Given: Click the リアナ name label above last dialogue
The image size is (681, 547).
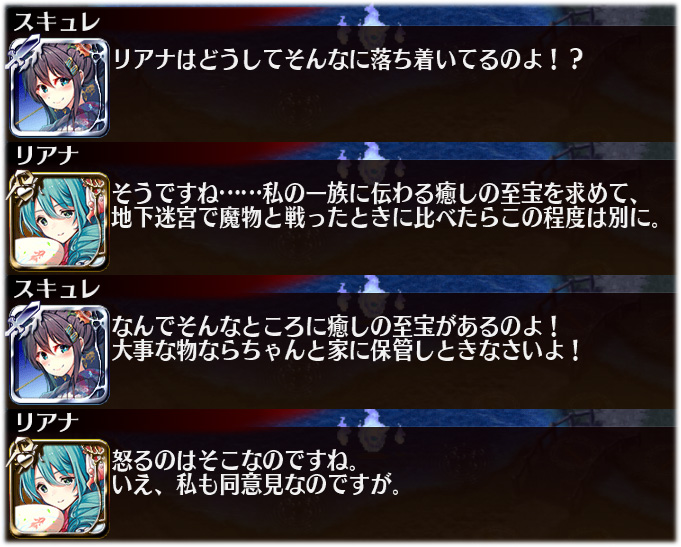Looking at the screenshot, I should tap(47, 423).
